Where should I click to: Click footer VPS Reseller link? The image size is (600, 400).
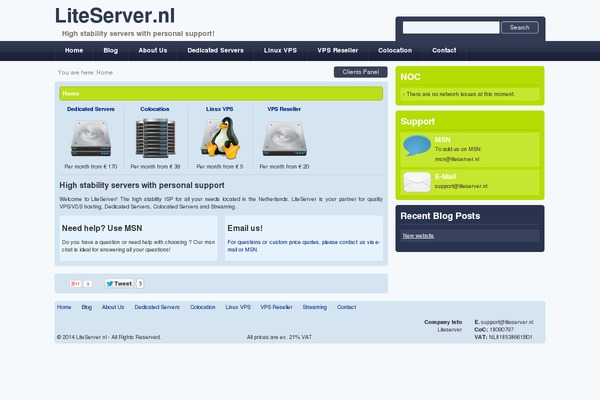[276, 307]
